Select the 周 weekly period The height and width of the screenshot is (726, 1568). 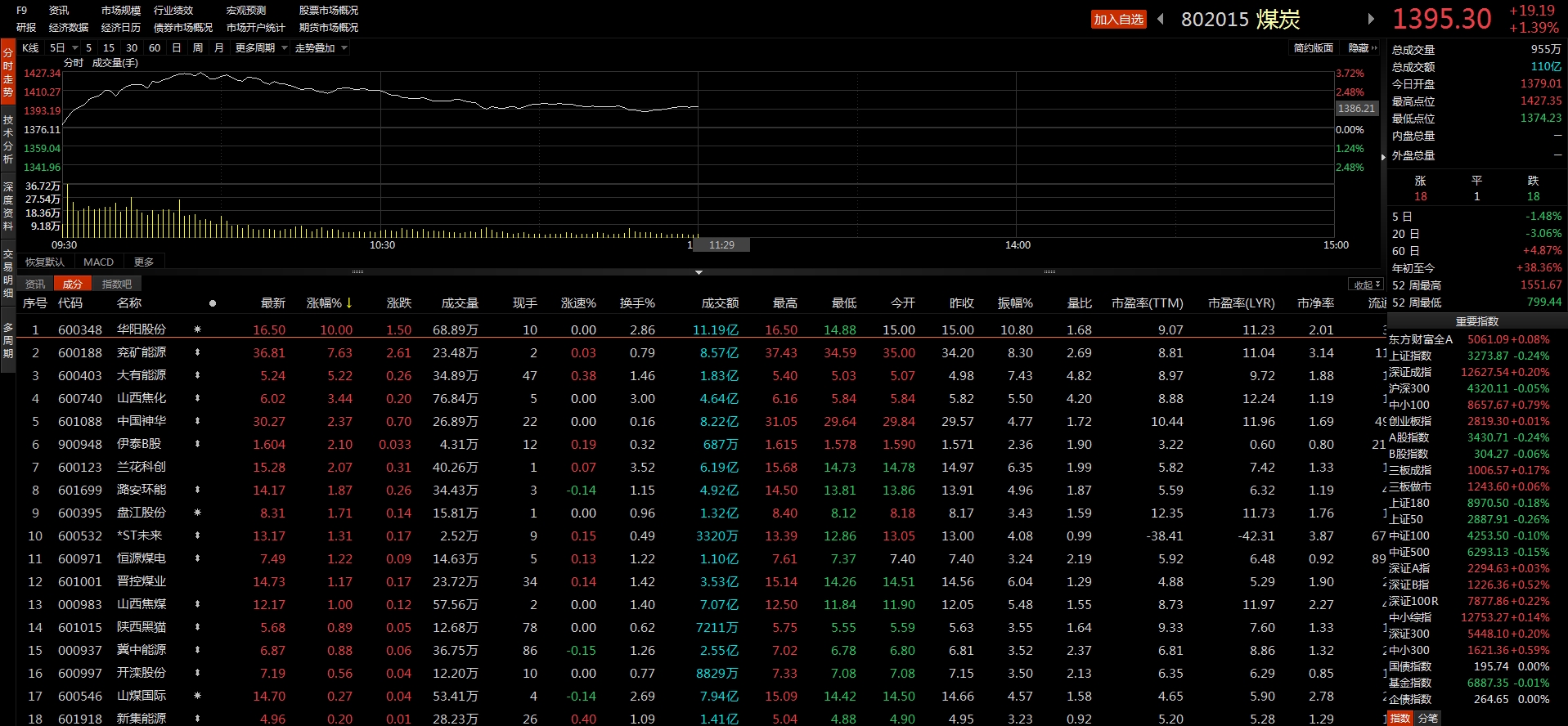[x=197, y=47]
